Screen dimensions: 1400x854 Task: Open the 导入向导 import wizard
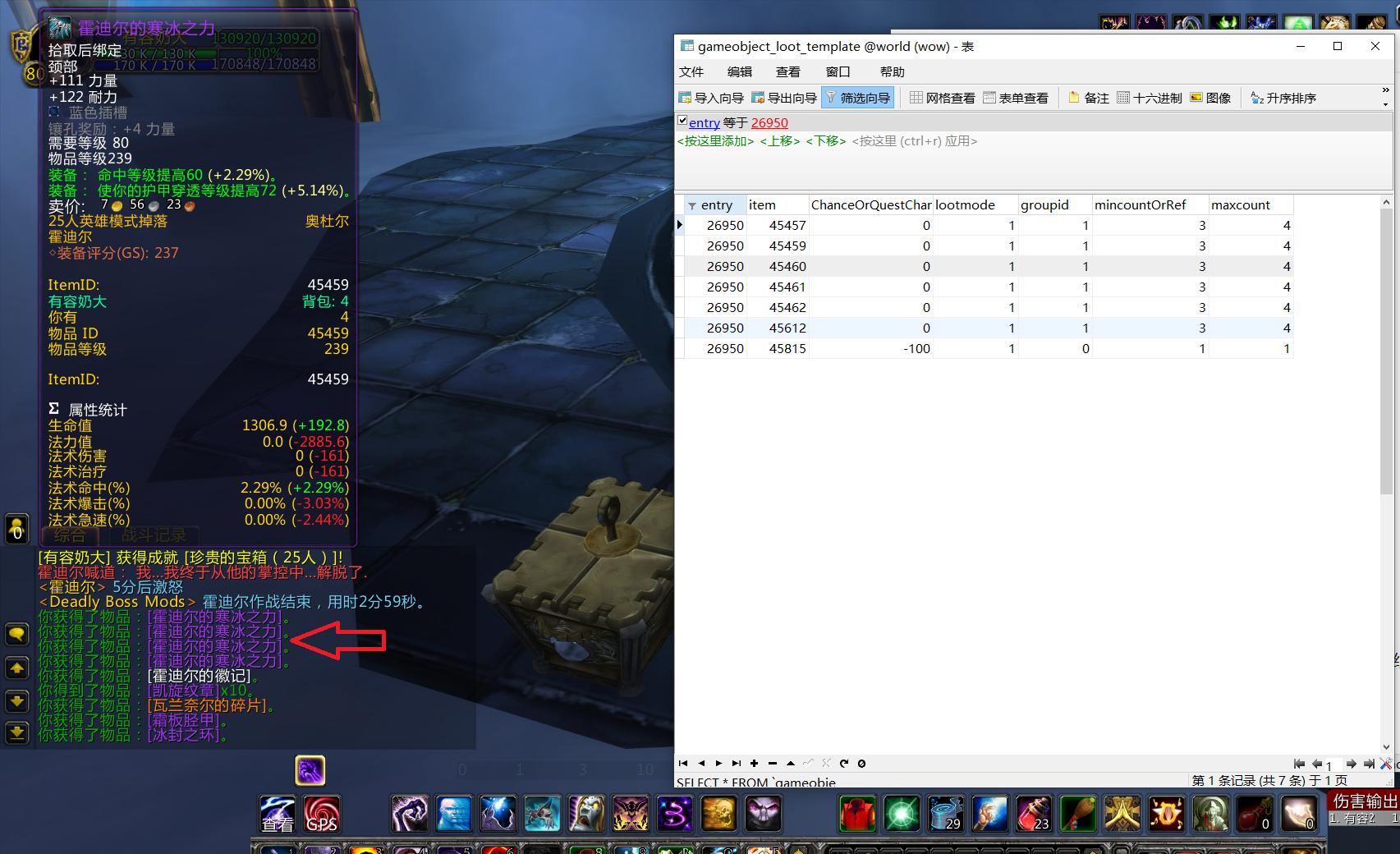[x=711, y=99]
